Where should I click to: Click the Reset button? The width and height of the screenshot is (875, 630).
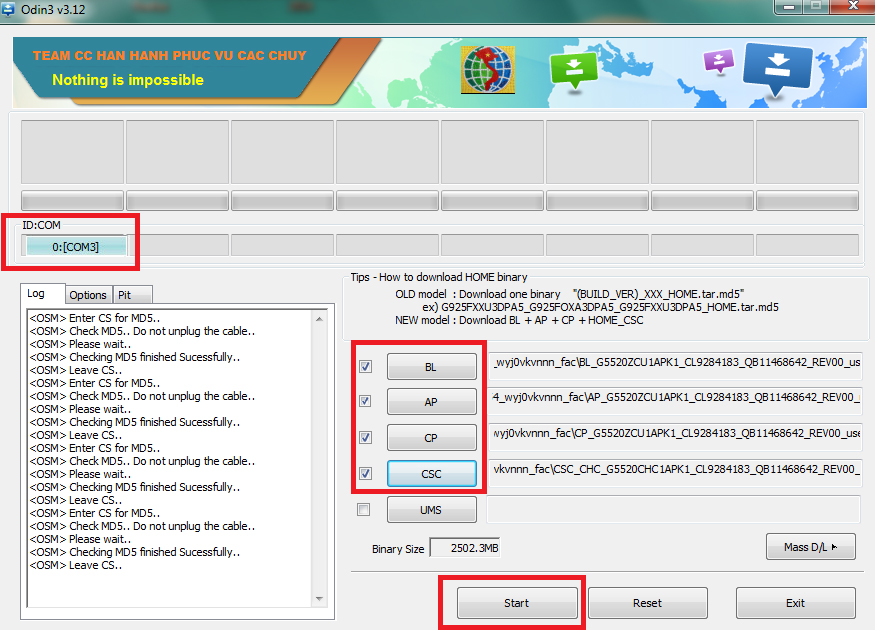tap(647, 603)
